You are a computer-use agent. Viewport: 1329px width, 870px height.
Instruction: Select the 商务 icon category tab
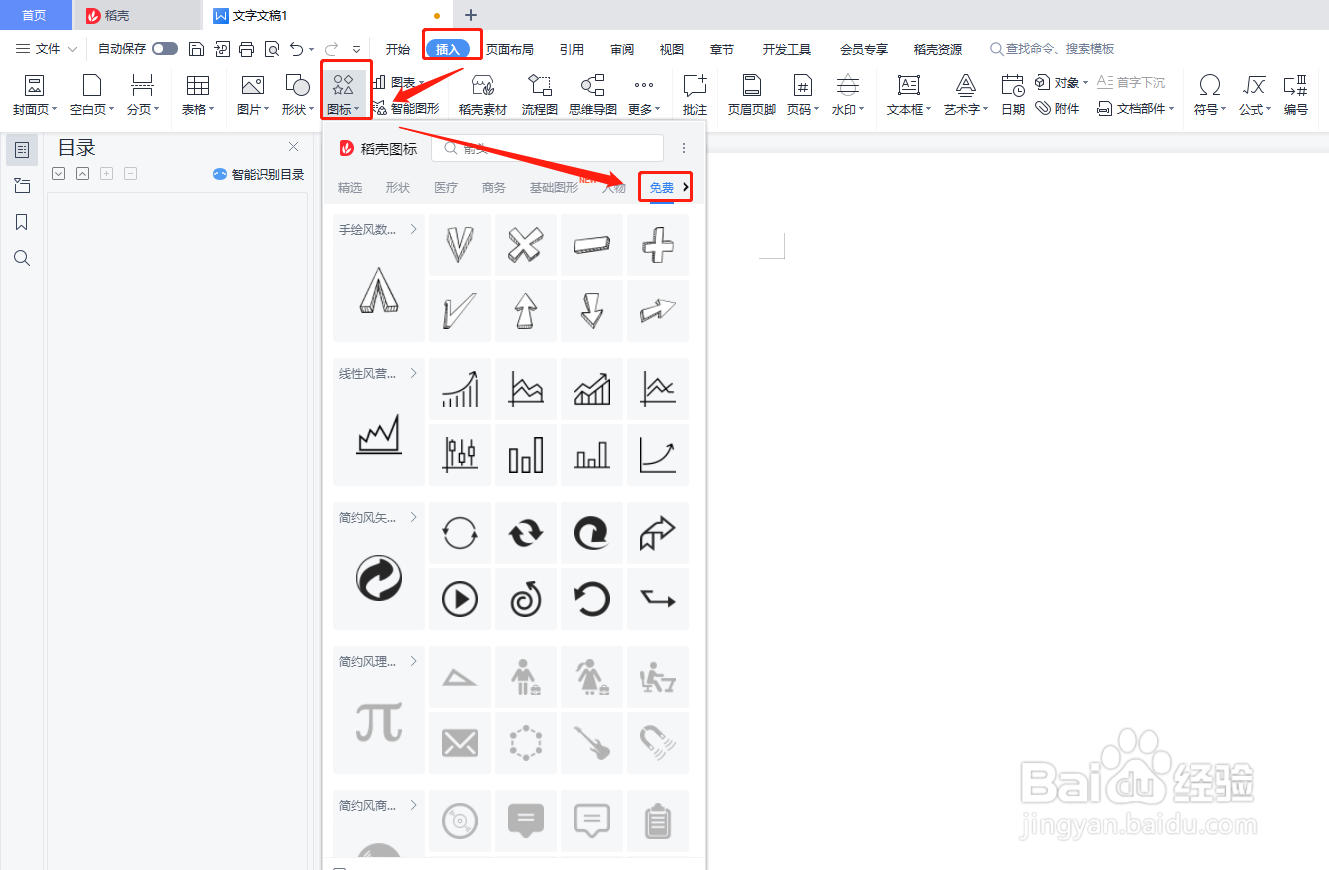point(494,187)
